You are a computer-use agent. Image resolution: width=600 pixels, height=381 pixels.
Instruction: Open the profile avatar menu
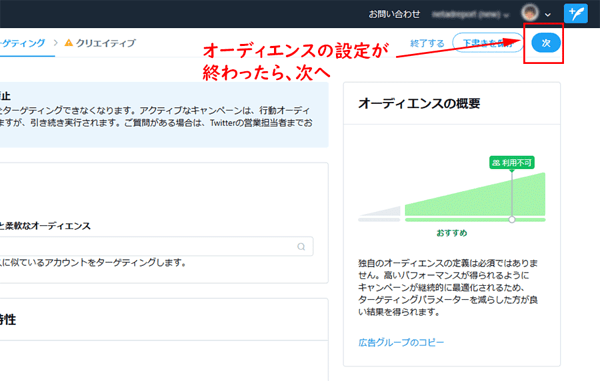[530, 13]
